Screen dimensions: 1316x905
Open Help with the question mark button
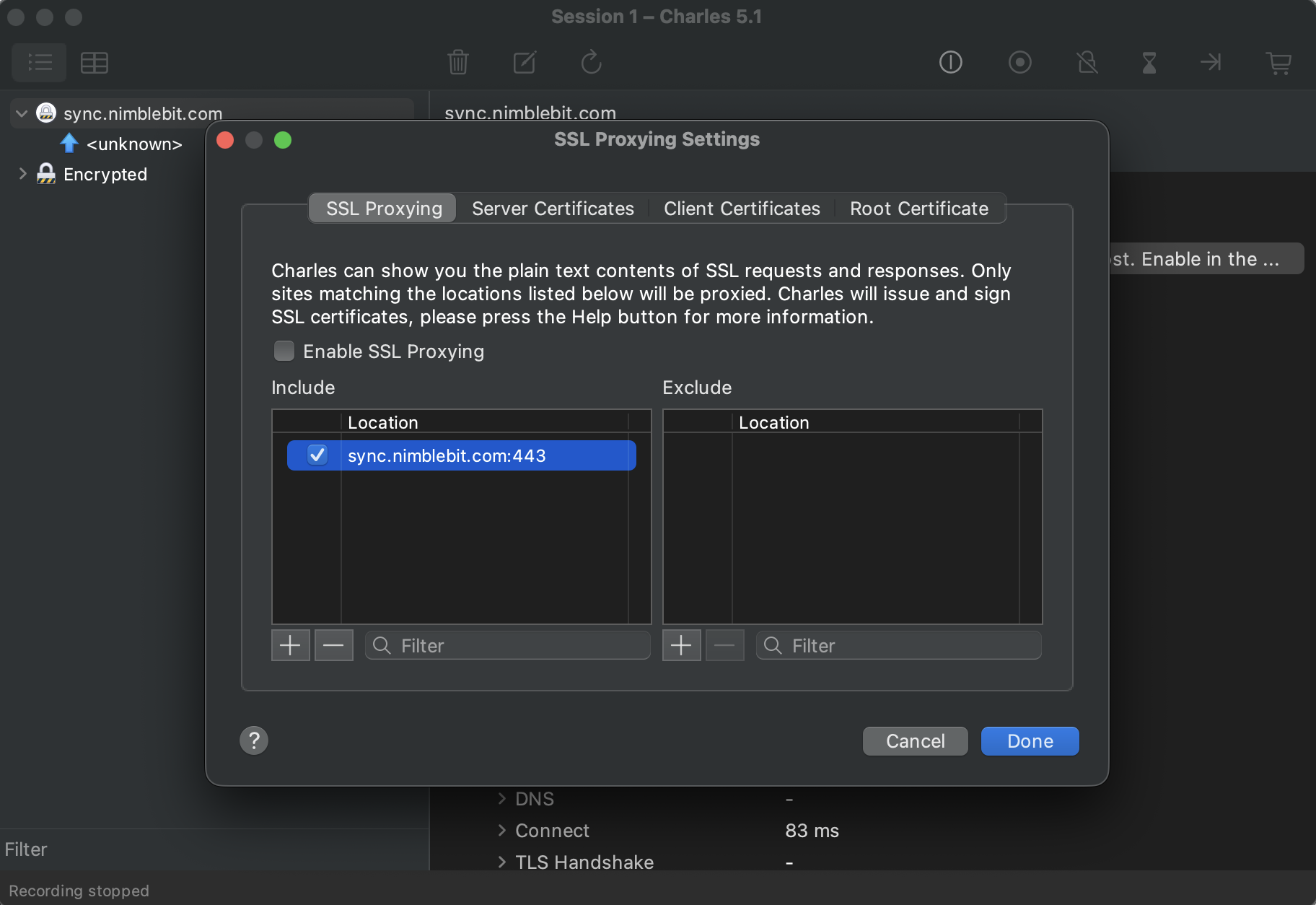click(x=254, y=740)
